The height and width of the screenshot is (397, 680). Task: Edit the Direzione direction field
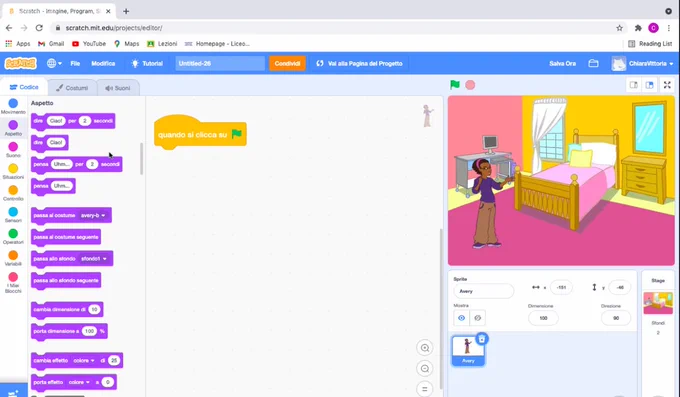tap(615, 318)
